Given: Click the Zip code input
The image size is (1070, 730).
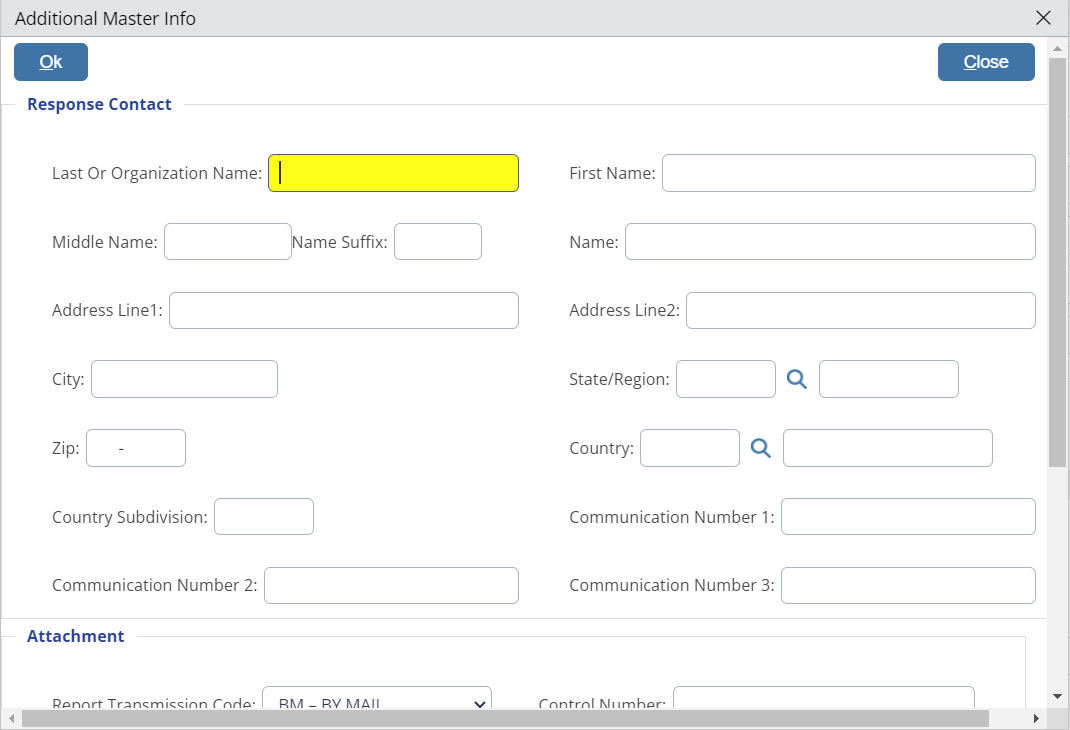Looking at the screenshot, I should 136,448.
